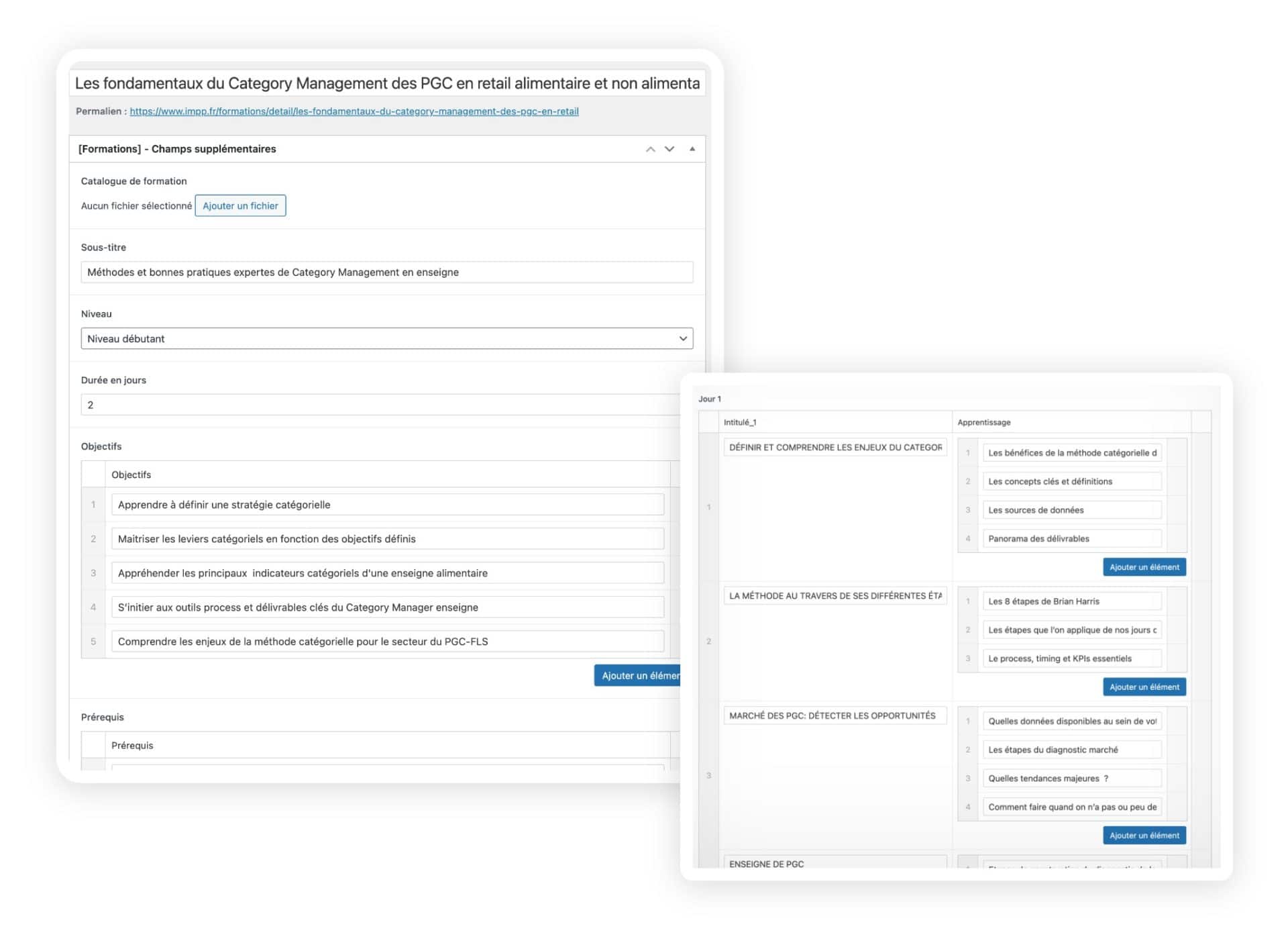Add element under Le process, timing et KPIs
The height and width of the screenshot is (947, 1288).
click(1144, 687)
